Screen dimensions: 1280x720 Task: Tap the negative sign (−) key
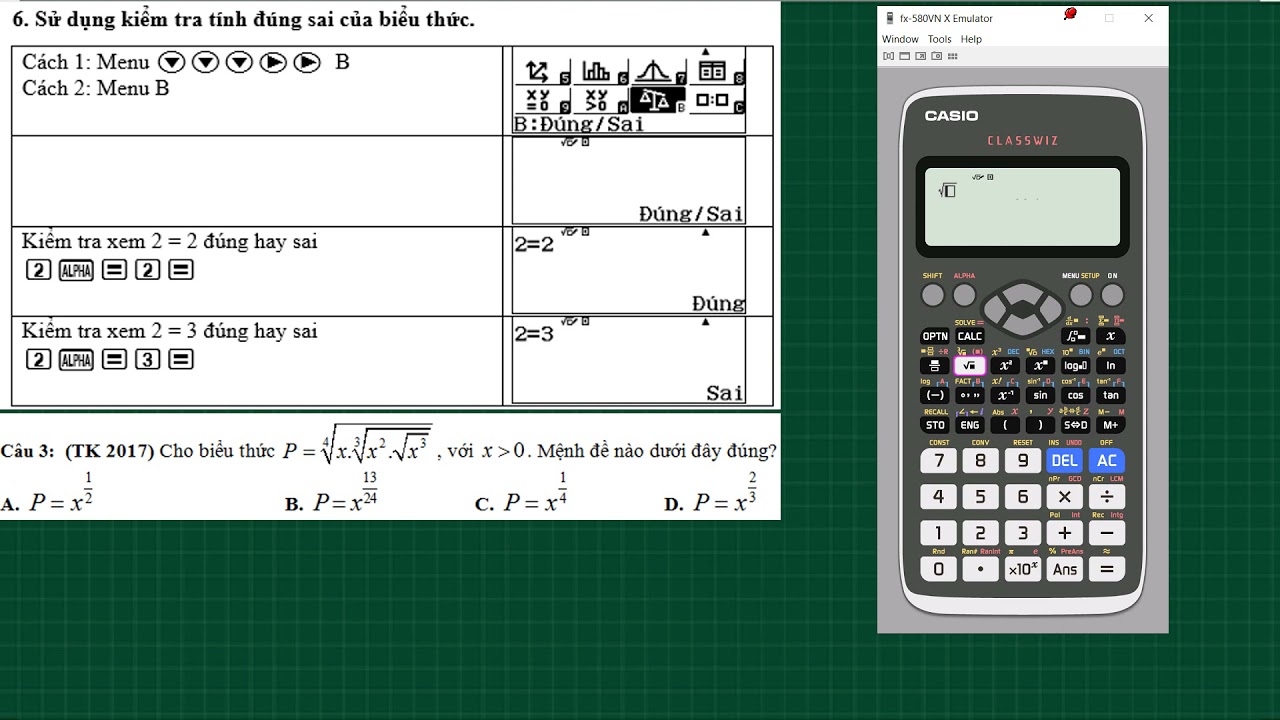coord(935,395)
